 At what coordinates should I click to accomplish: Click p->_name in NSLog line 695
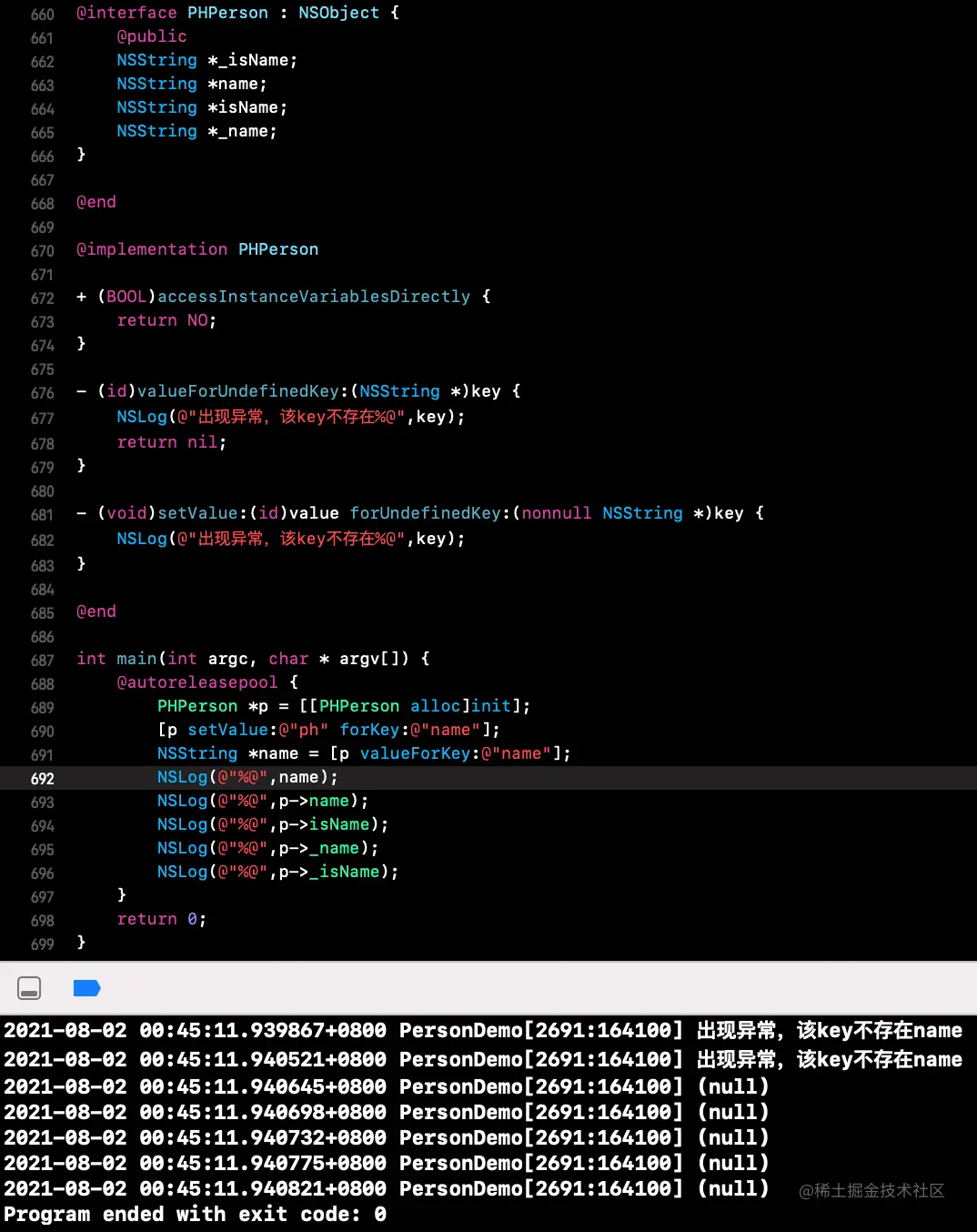(318, 848)
